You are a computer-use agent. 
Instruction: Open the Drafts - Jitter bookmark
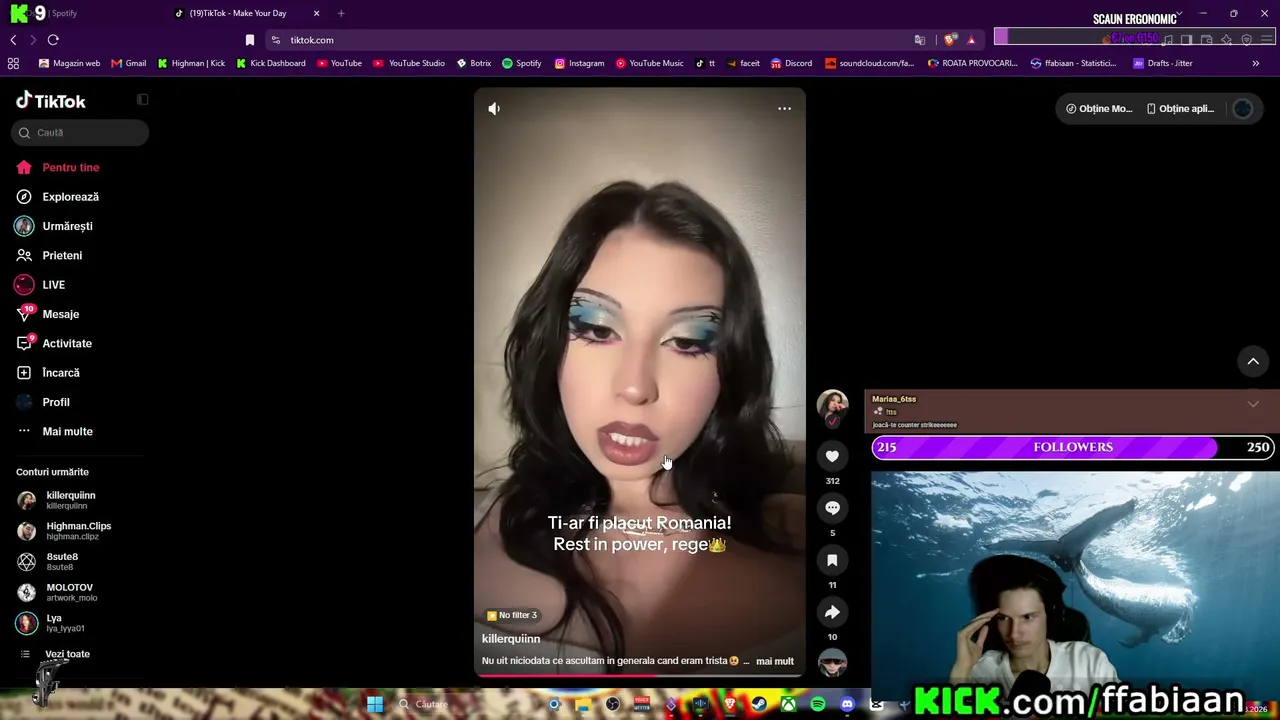click(1163, 63)
